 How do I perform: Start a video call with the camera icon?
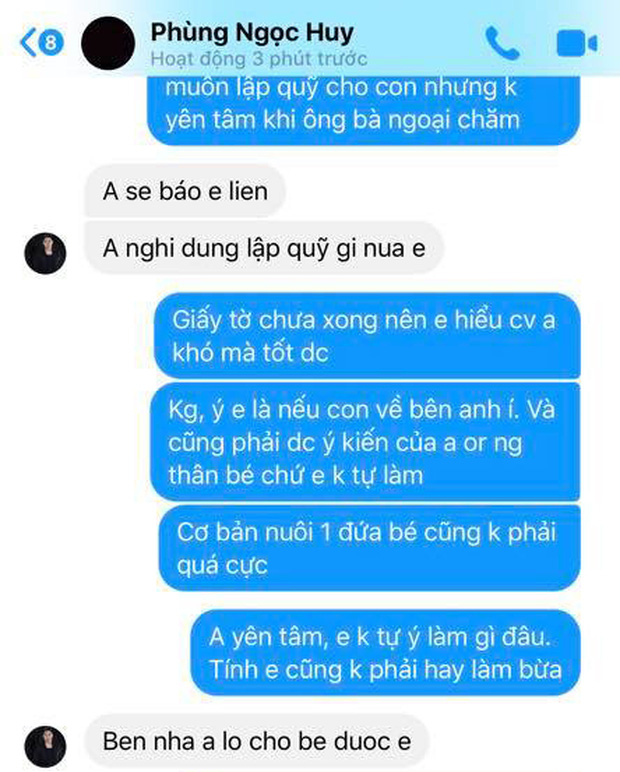pos(577,43)
